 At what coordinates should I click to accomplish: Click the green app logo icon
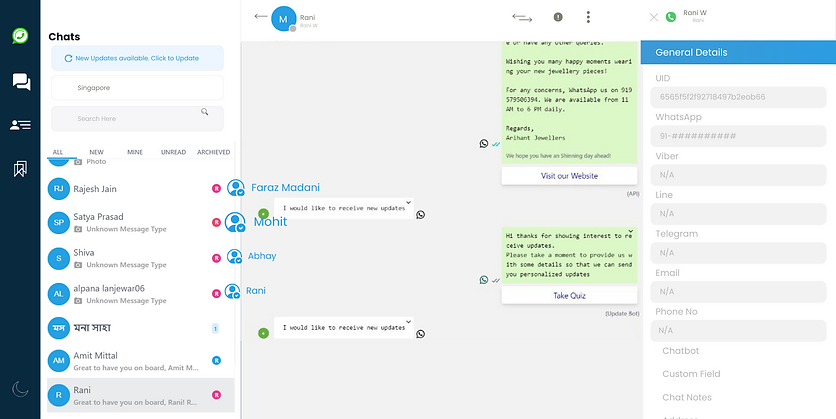pyautogui.click(x=20, y=36)
